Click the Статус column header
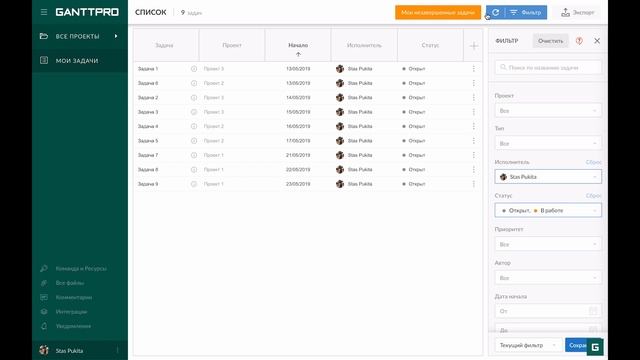The image size is (640, 360). 430,45
